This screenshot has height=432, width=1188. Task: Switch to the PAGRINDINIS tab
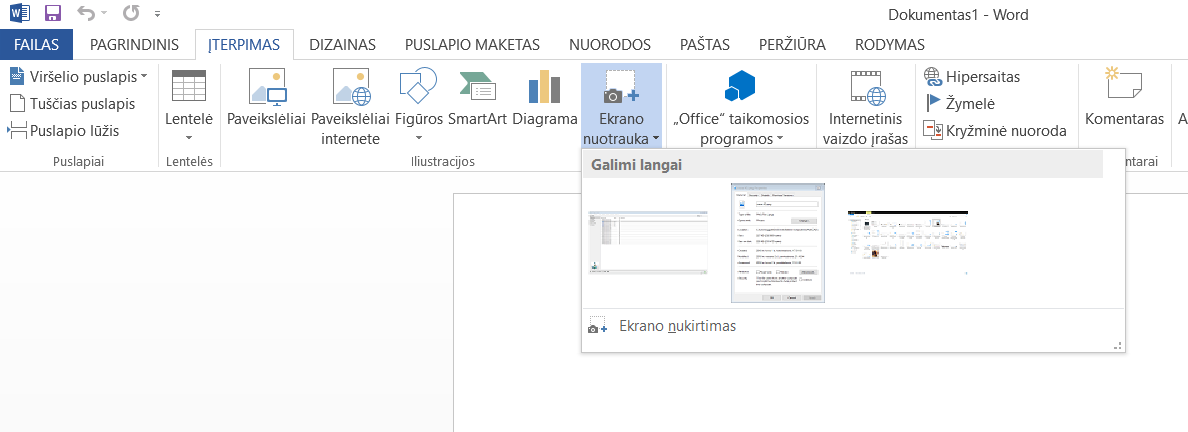tap(134, 45)
